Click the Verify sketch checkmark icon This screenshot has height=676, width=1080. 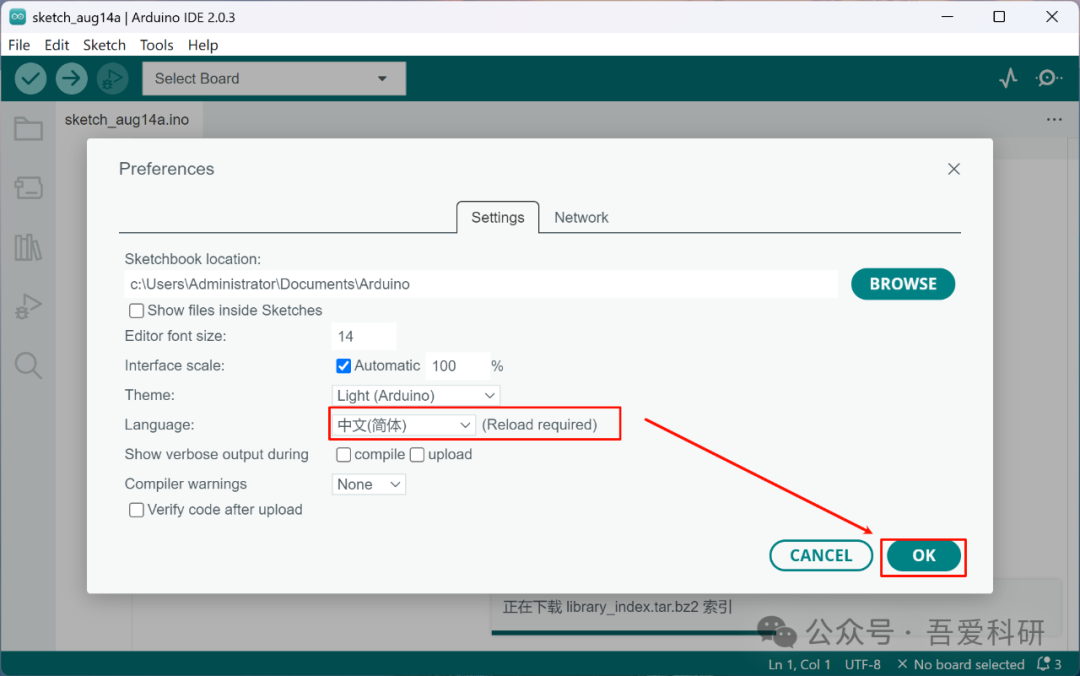click(29, 78)
